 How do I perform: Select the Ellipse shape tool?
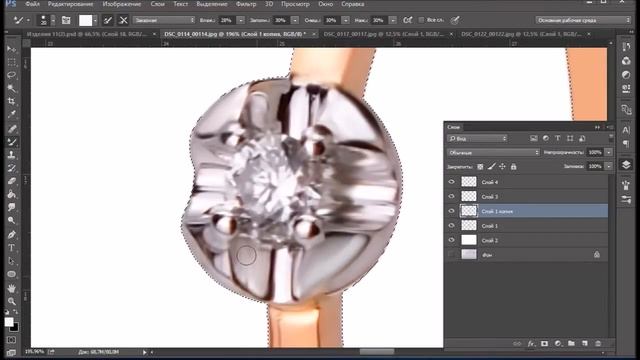click(11, 274)
